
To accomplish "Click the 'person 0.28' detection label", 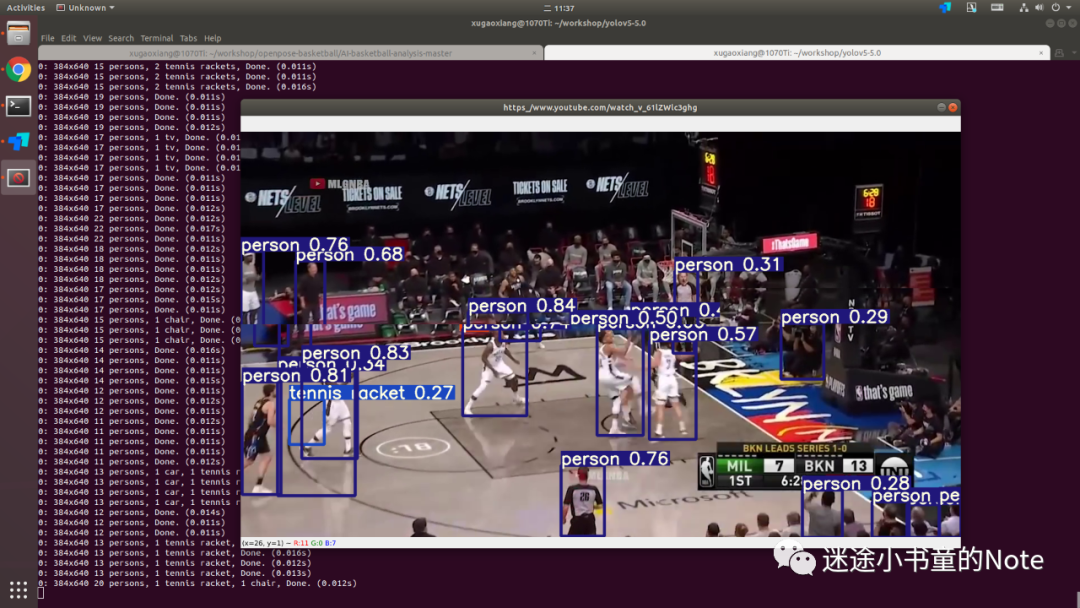I will click(x=856, y=483).
